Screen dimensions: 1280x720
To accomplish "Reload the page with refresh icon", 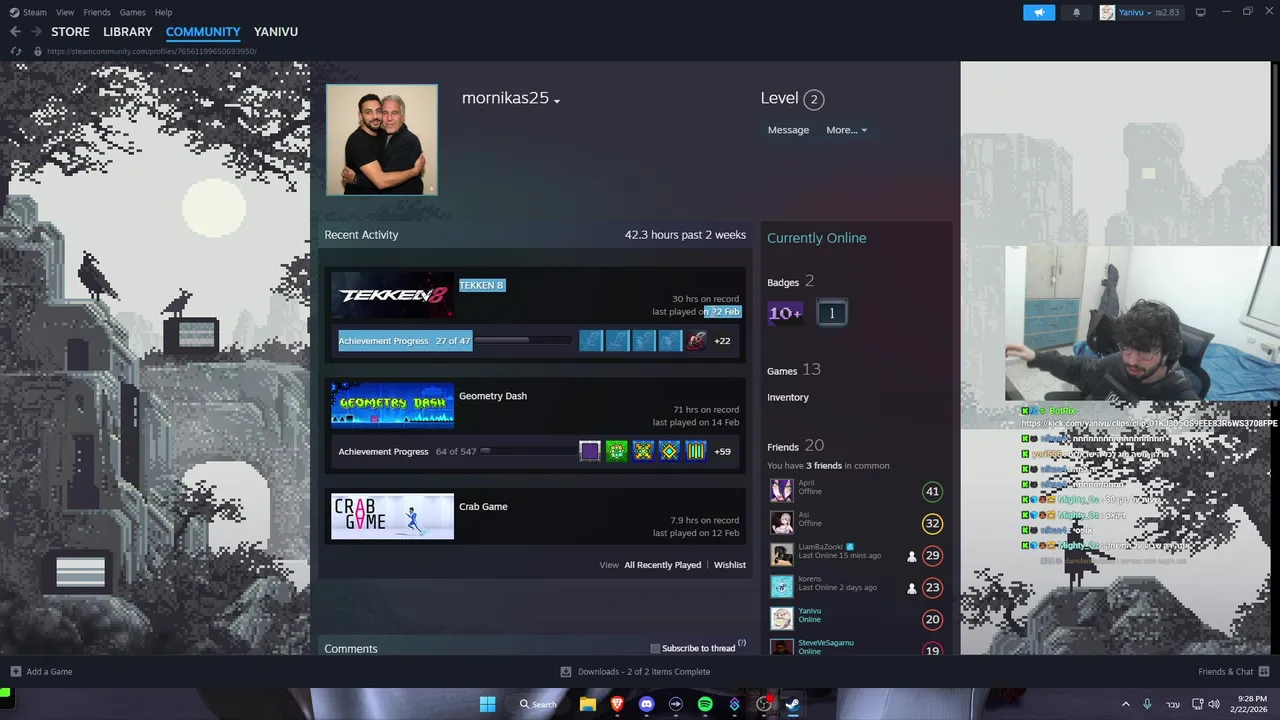I will pos(16,51).
